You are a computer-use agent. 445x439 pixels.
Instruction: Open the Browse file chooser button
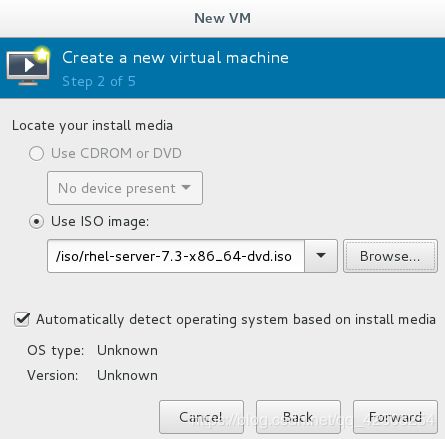[x=390, y=256]
